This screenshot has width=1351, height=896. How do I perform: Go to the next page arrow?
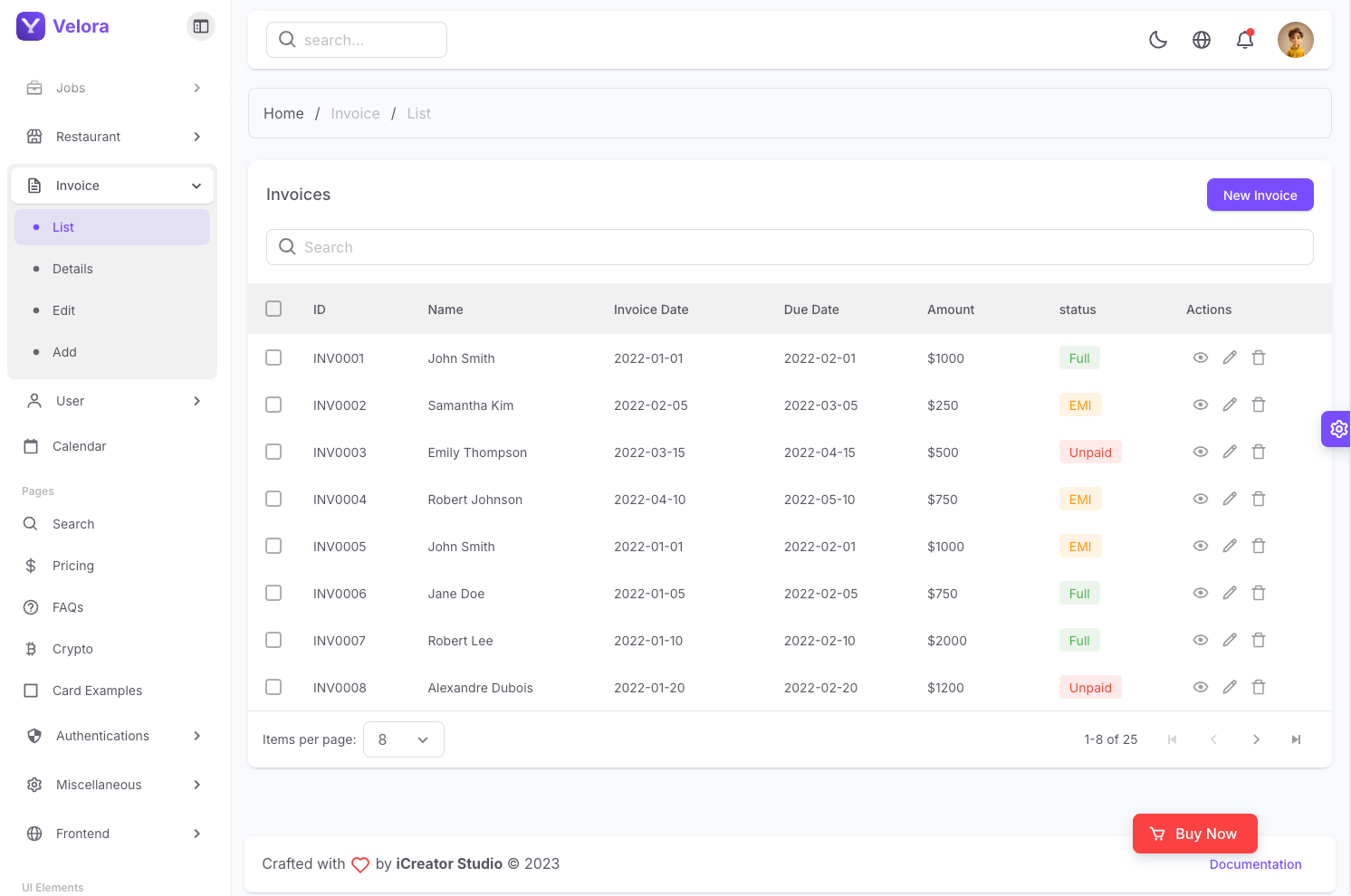[x=1256, y=739]
